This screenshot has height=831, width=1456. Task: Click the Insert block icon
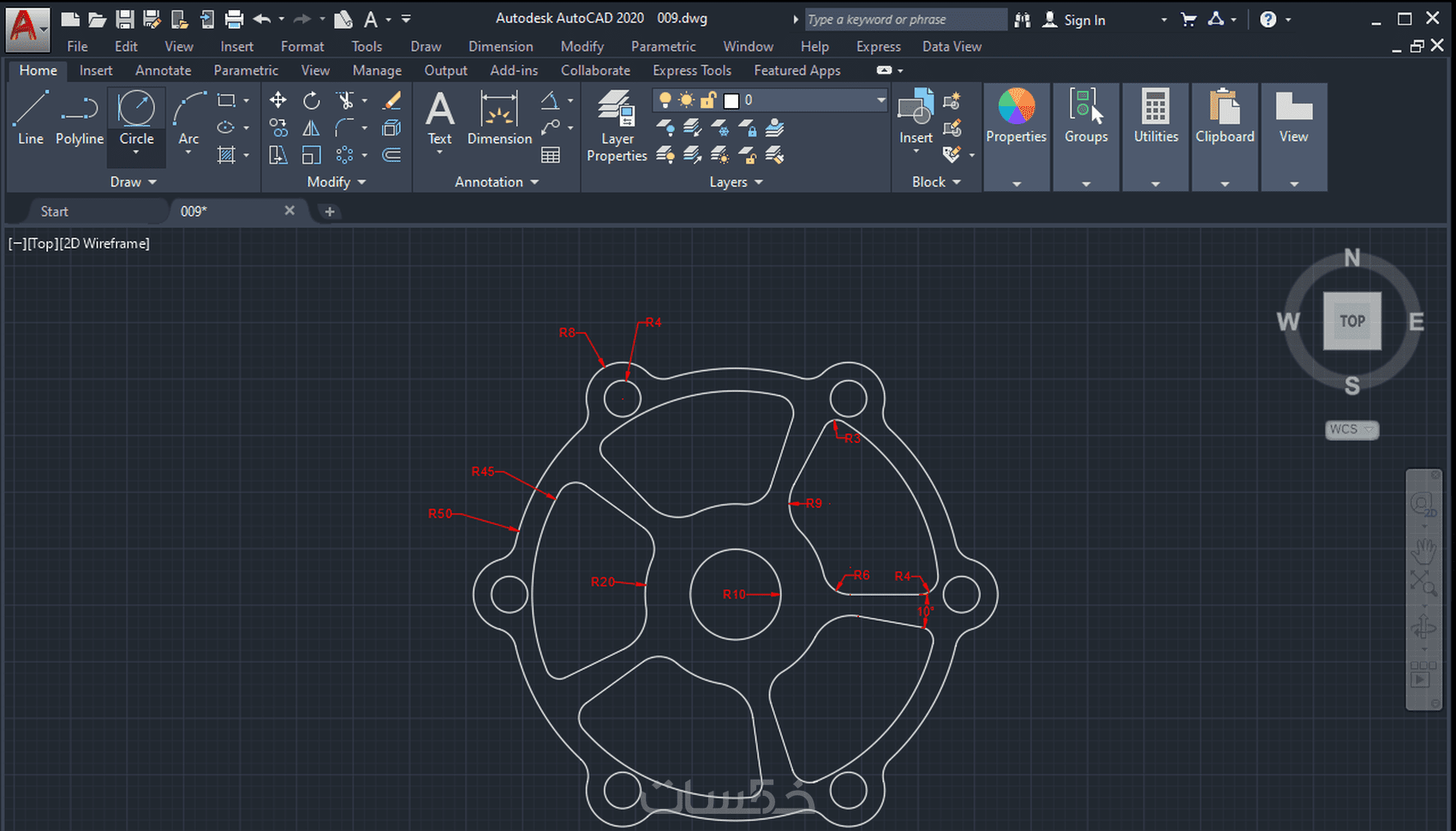(916, 118)
